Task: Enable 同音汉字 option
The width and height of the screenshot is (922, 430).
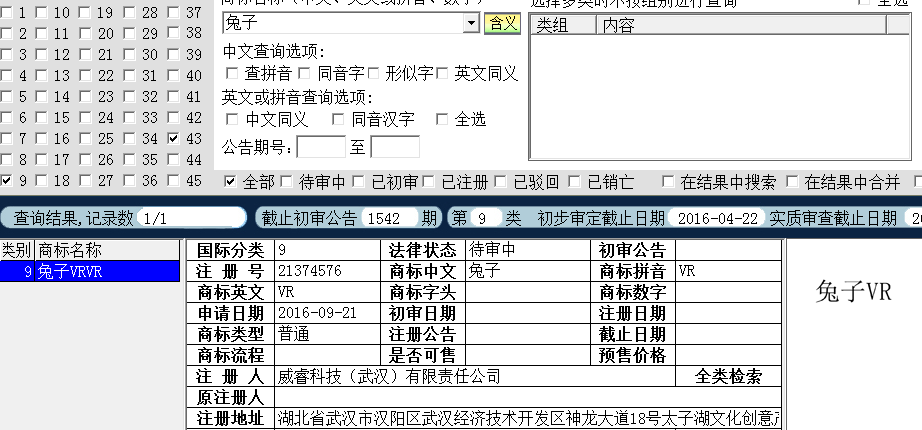Action: point(338,119)
